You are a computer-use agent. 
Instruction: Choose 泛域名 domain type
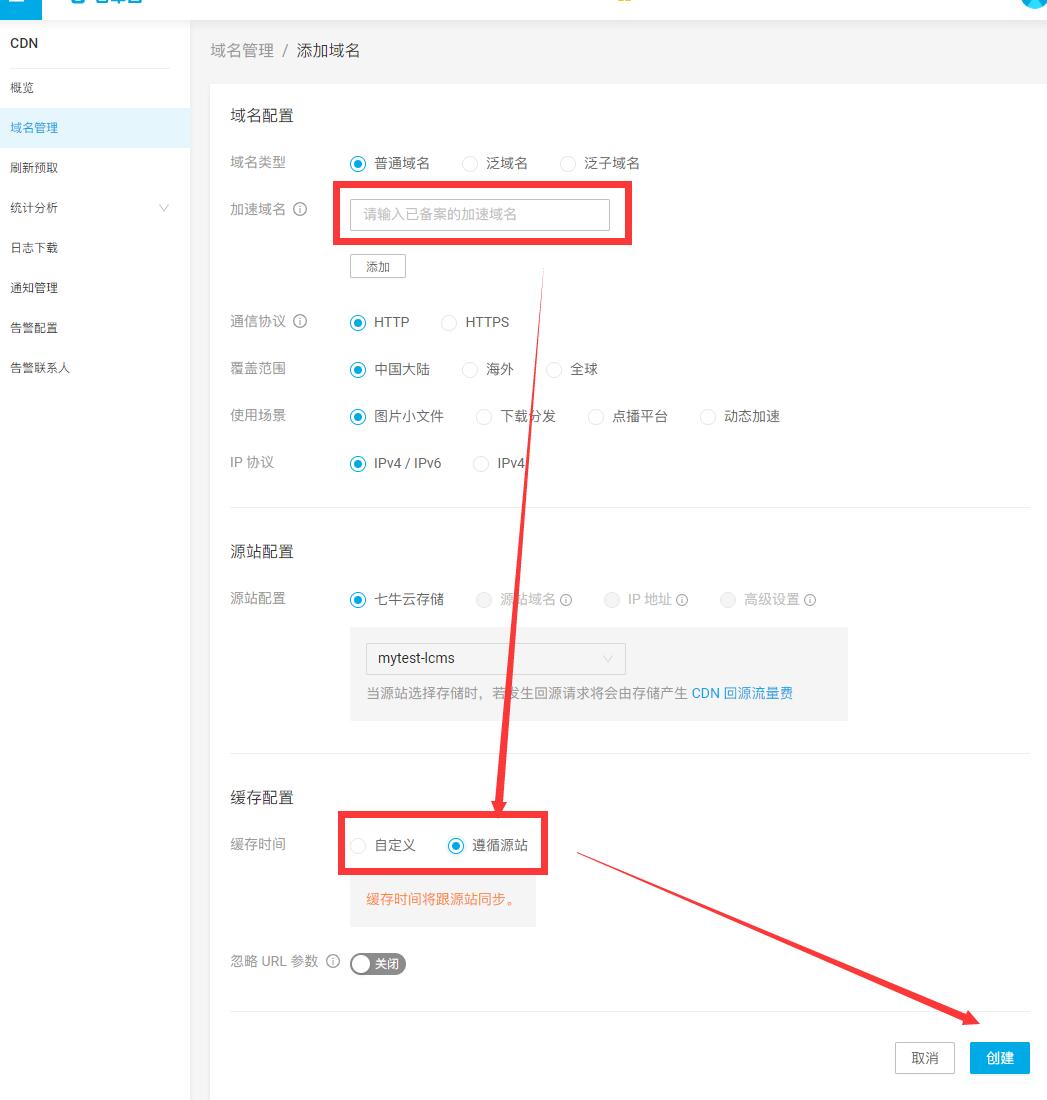[469, 164]
